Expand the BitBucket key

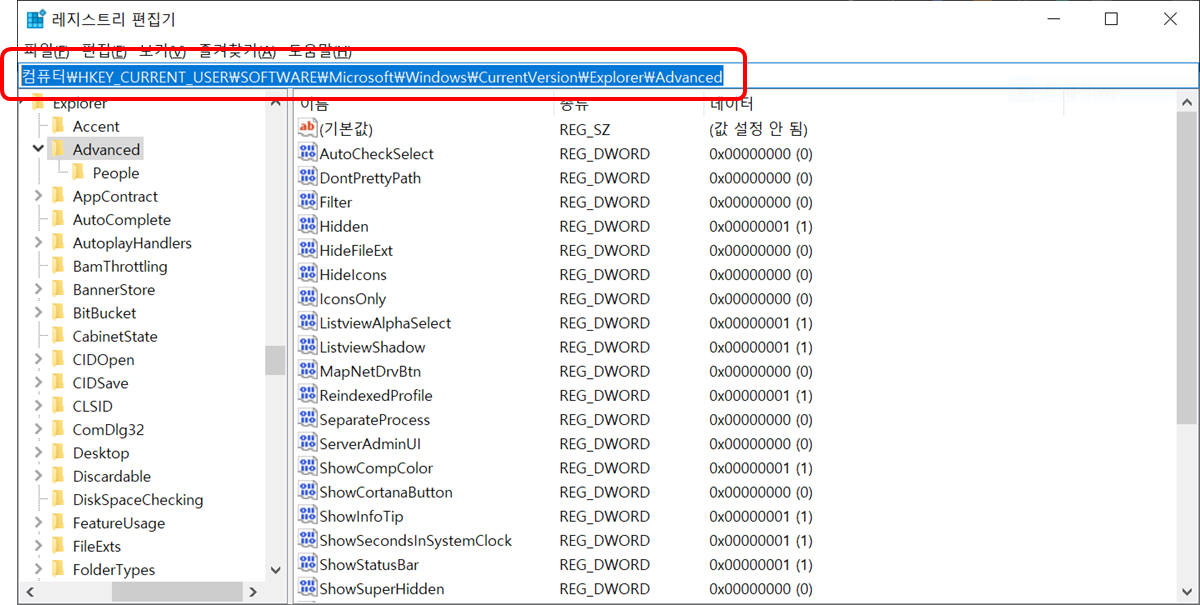pyautogui.click(x=38, y=312)
